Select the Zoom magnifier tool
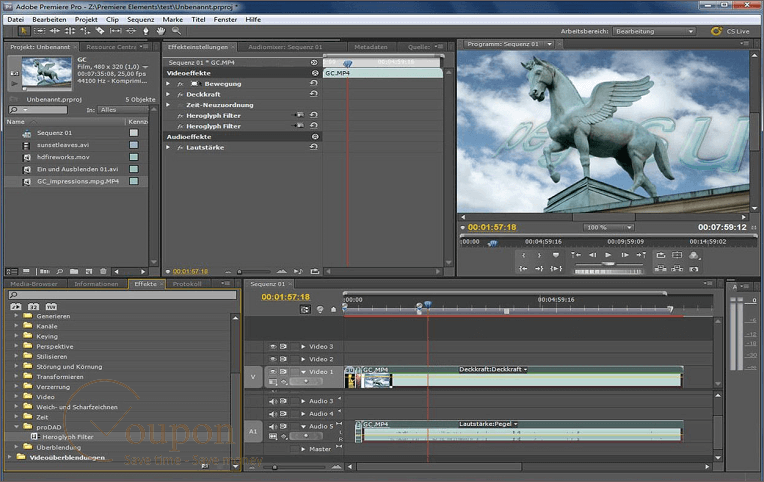Image resolution: width=764 pixels, height=482 pixels. (176, 31)
